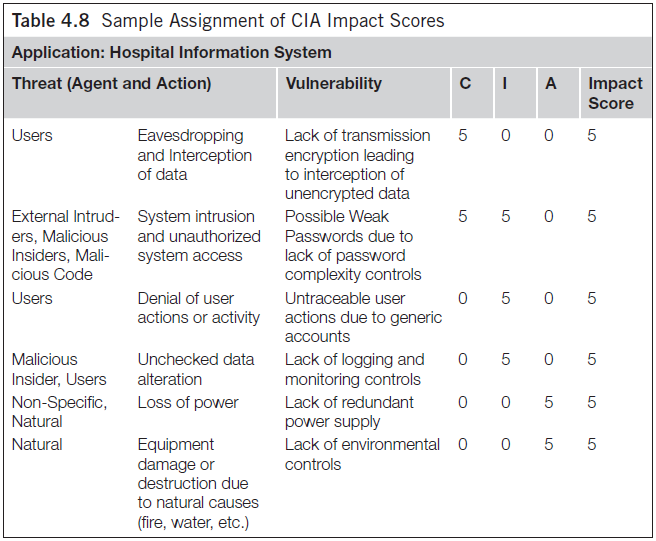656x541 pixels.
Task: Select the Eavesdropping and Interception of data cell
Action: [195, 155]
